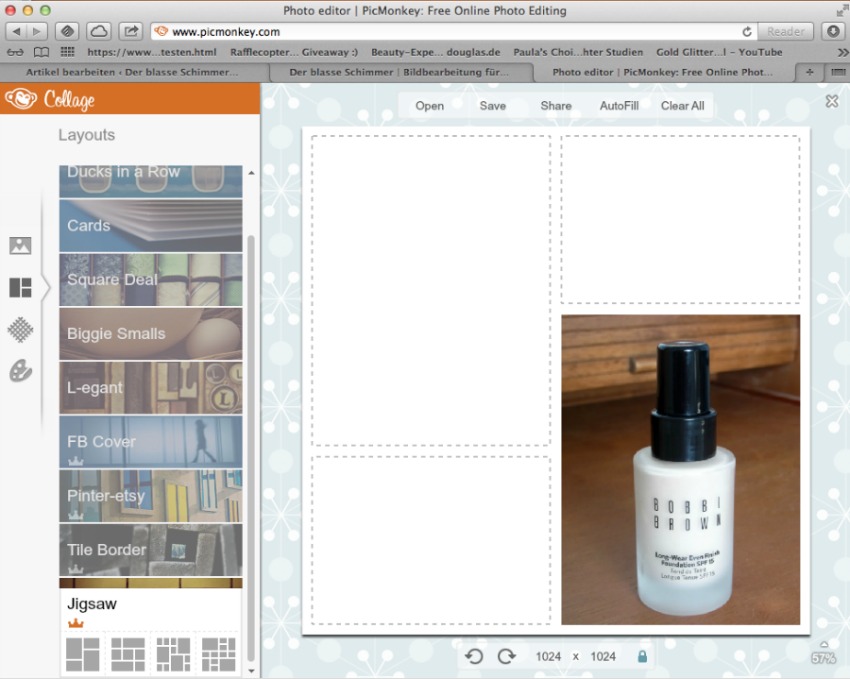
Task: Click layouts list scroll down arrow
Action: click(251, 671)
